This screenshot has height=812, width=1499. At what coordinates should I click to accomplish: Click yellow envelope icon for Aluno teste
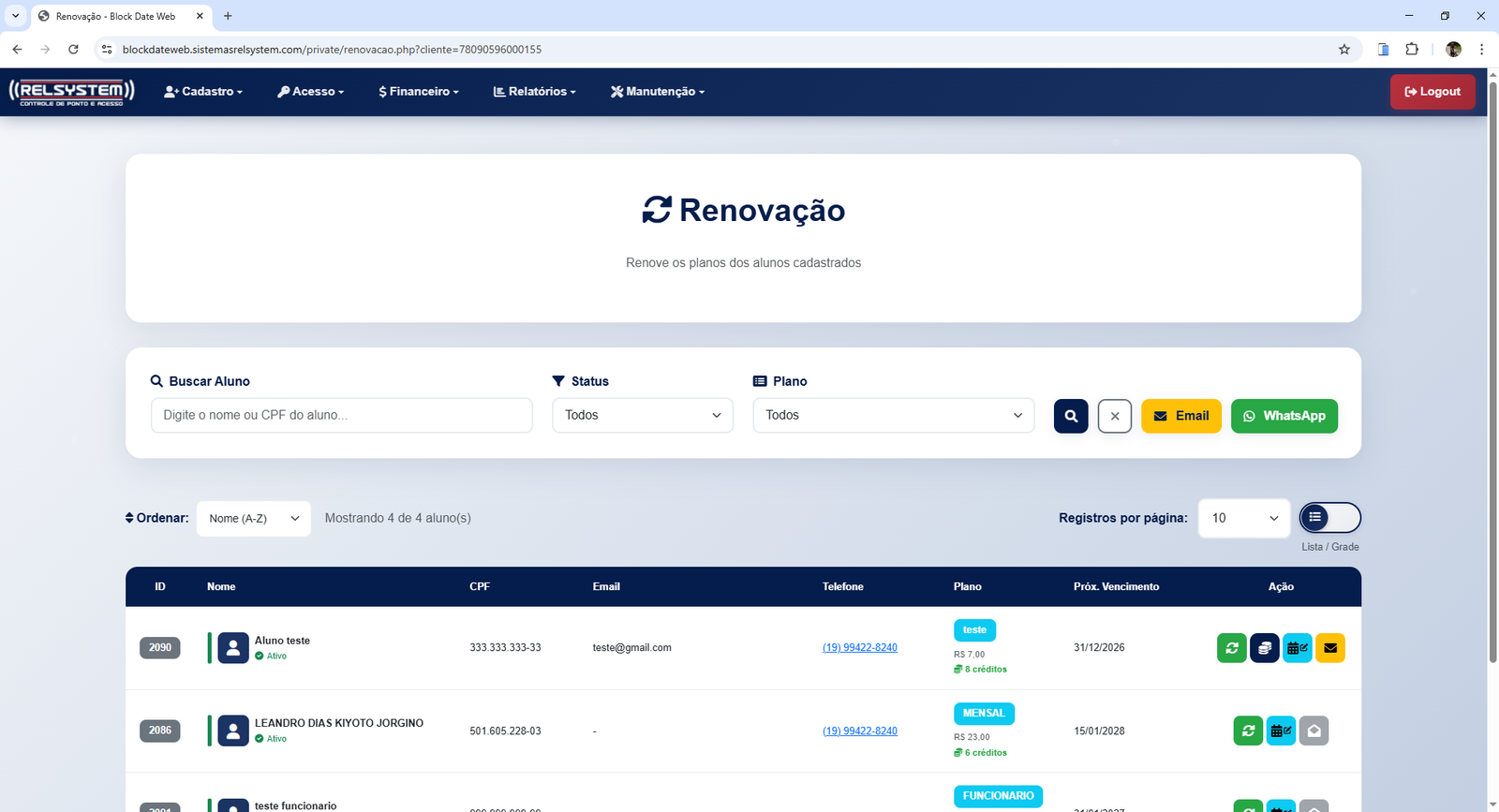tap(1329, 648)
